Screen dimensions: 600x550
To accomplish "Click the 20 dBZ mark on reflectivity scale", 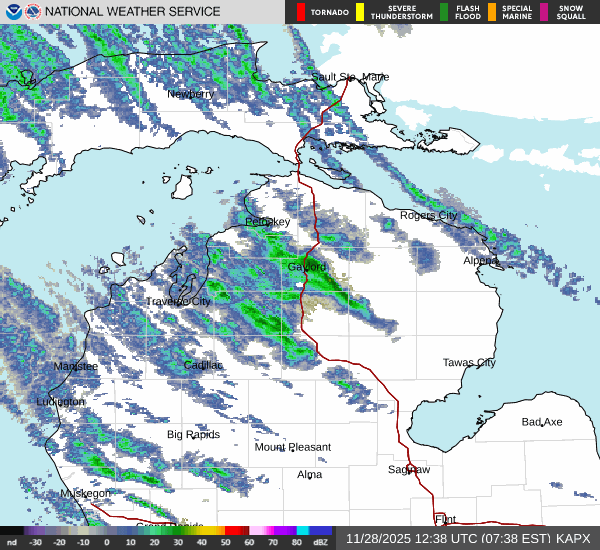I will [x=154, y=541].
